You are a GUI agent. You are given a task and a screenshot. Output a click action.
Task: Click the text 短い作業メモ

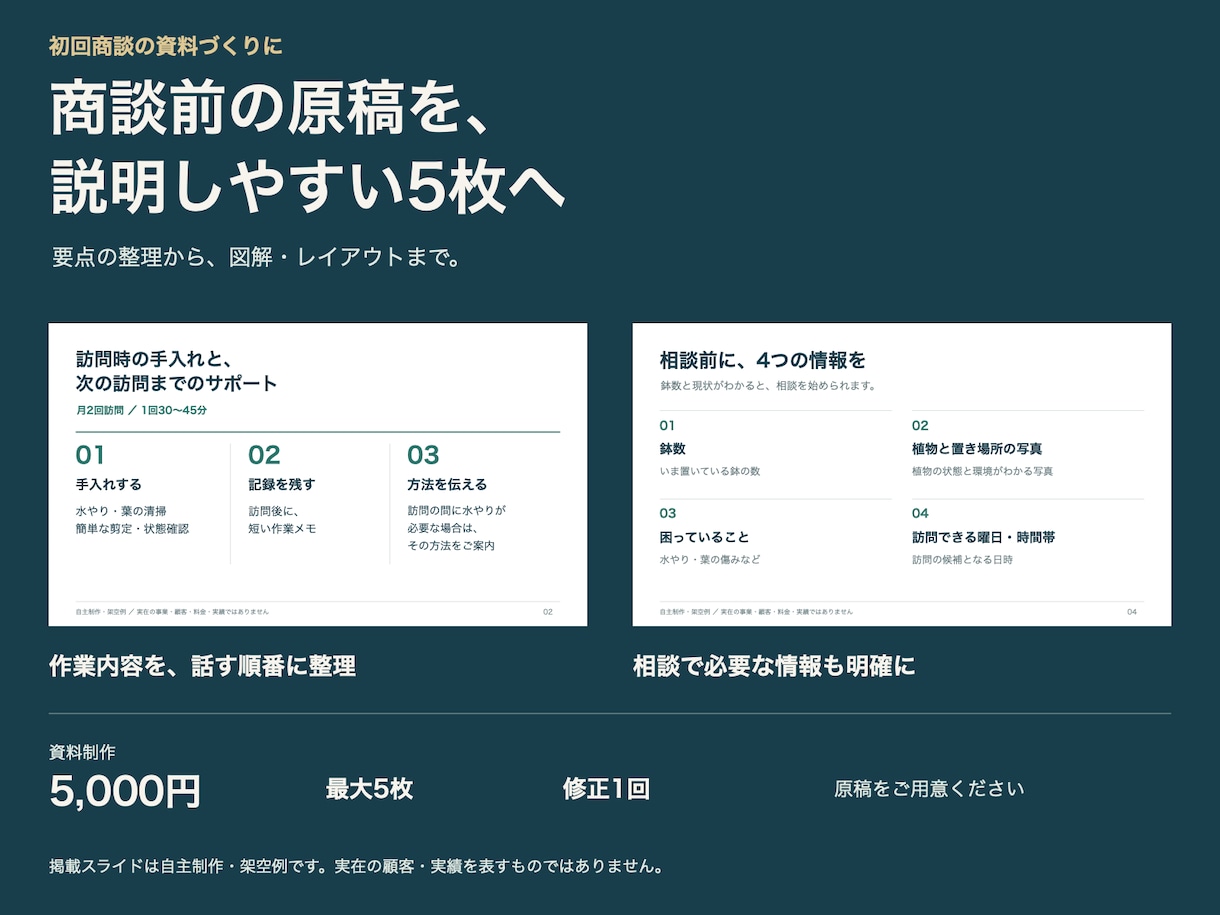[x=282, y=528]
